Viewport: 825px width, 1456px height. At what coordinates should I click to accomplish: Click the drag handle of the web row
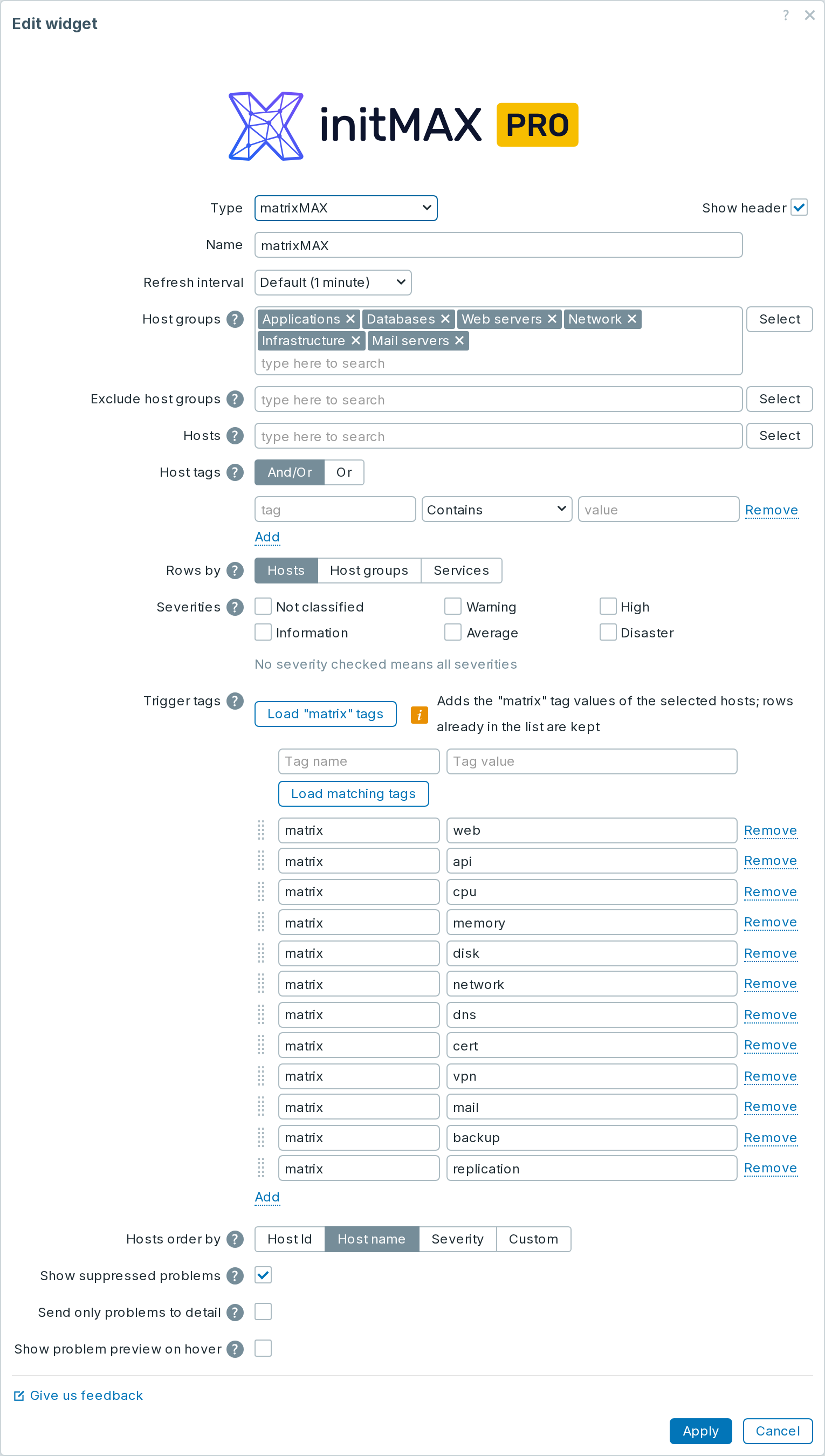click(x=261, y=830)
